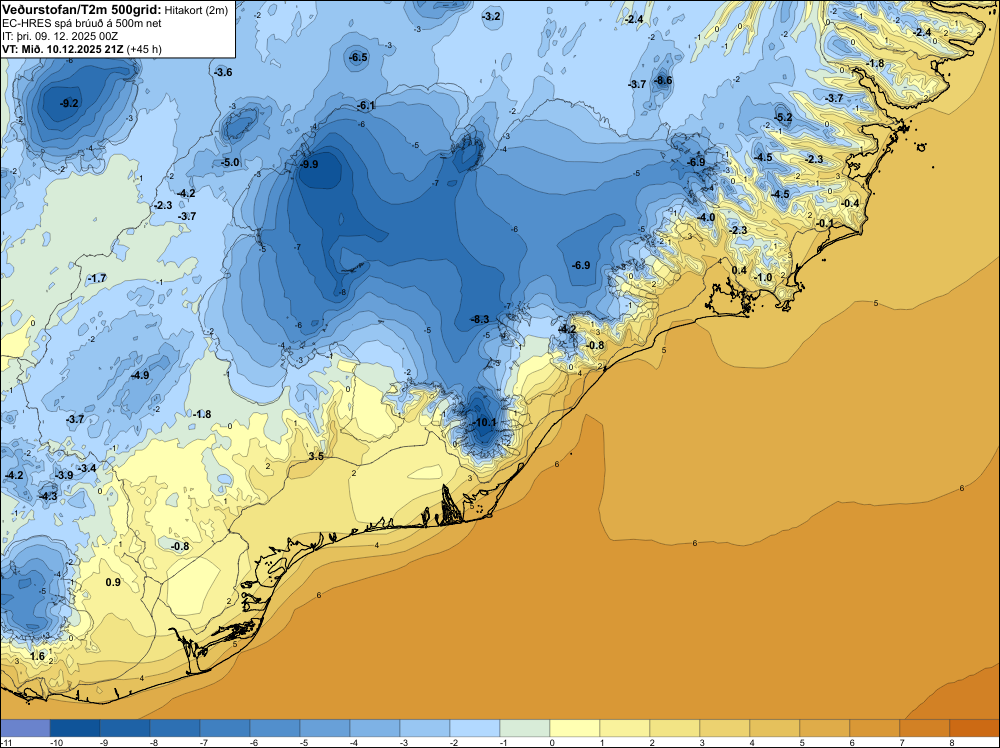Select the -1.7 temperature value
1000x748 pixels.
[x=97, y=278]
